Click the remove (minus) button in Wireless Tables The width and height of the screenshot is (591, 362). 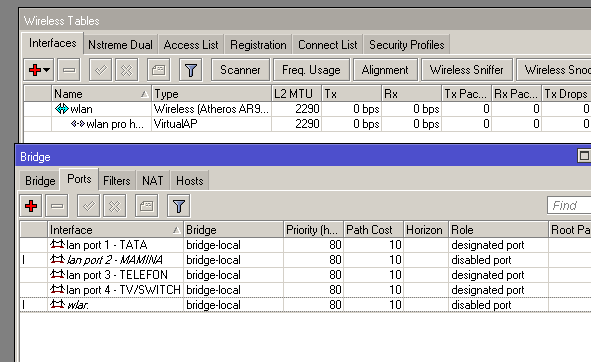click(69, 70)
